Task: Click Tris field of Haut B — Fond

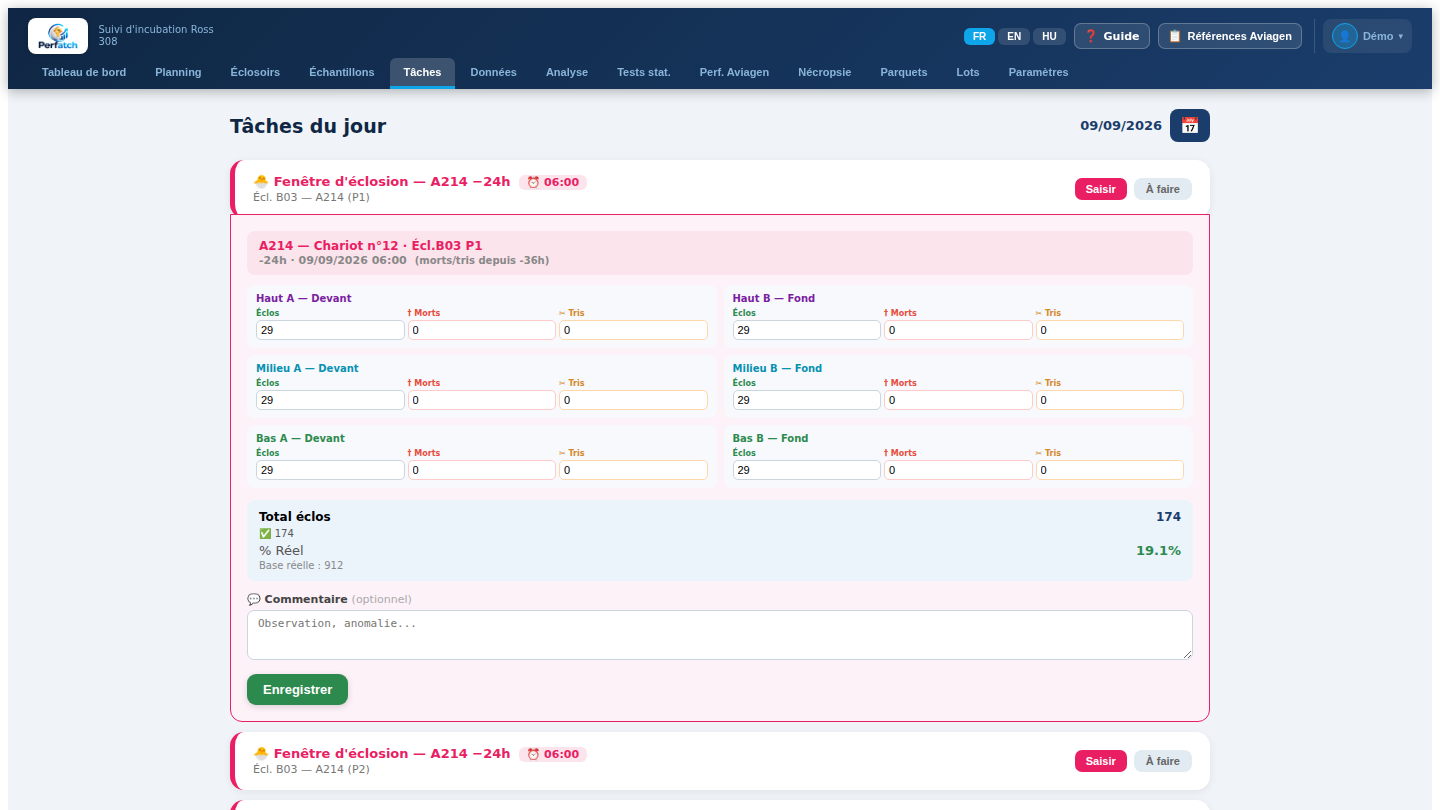Action: click(1110, 330)
